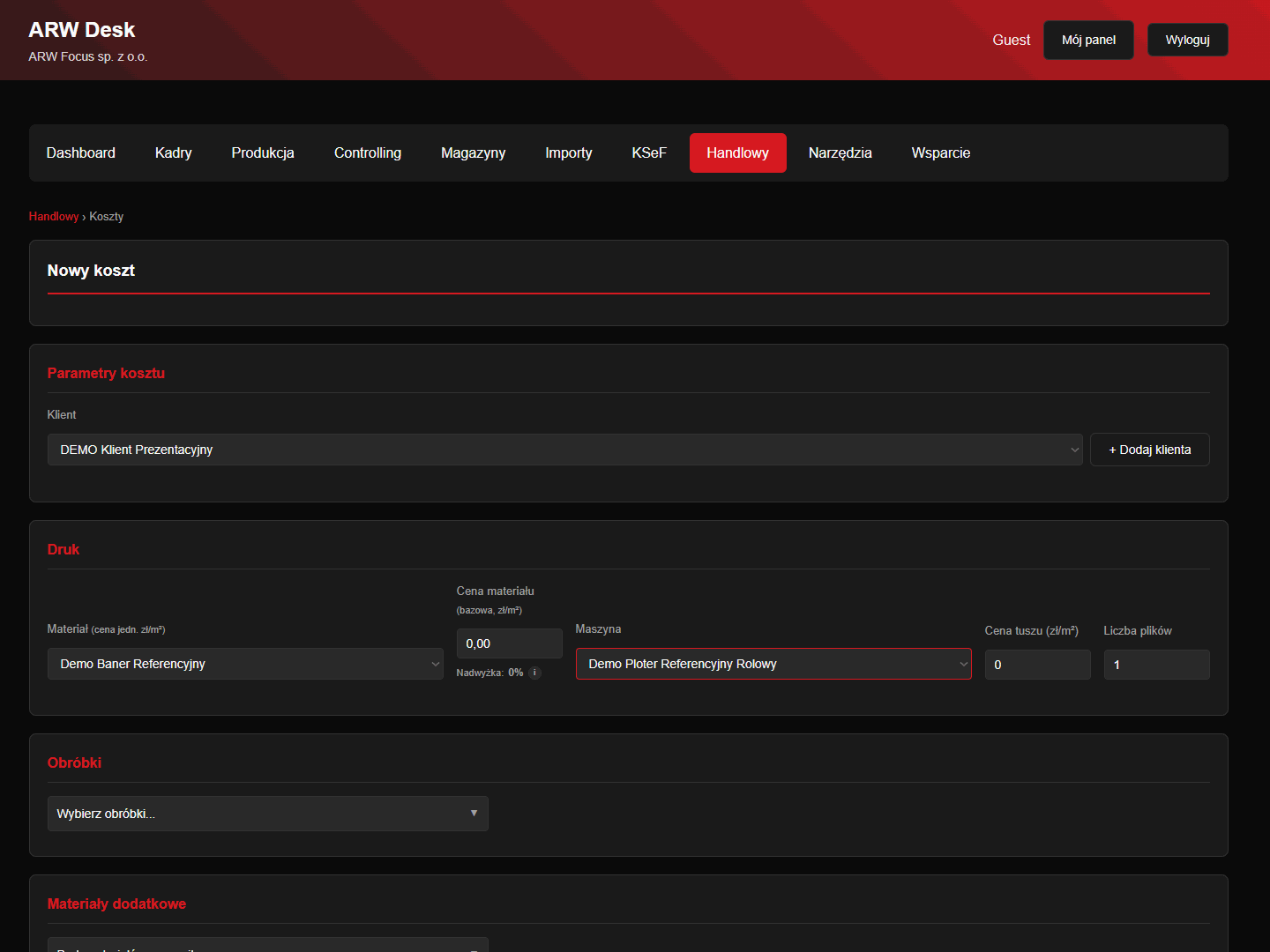This screenshot has height=952, width=1270.
Task: Click the Maszyna field label
Action: pos(598,628)
